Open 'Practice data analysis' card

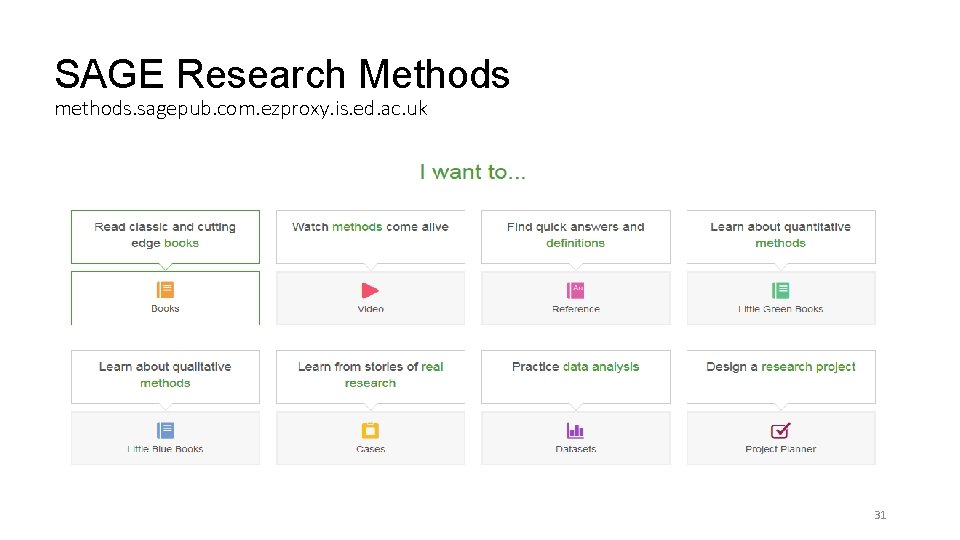point(576,377)
